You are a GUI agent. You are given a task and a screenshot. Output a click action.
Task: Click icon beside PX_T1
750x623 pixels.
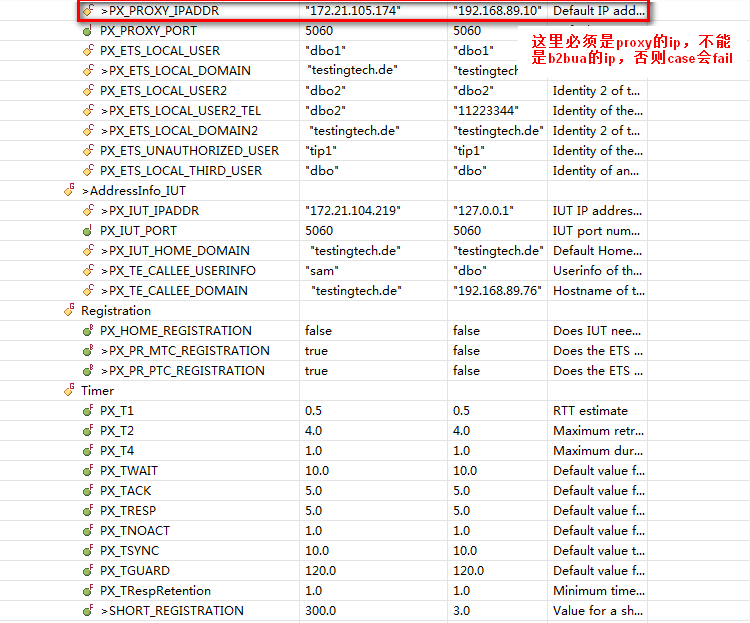[x=88, y=411]
